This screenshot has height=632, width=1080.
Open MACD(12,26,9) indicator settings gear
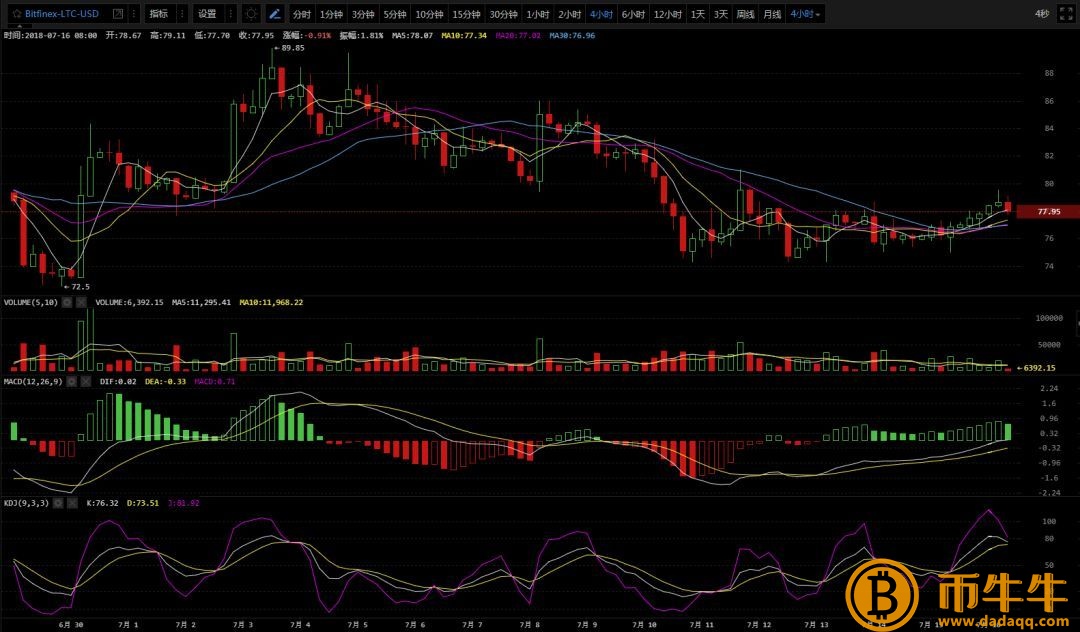[72, 381]
